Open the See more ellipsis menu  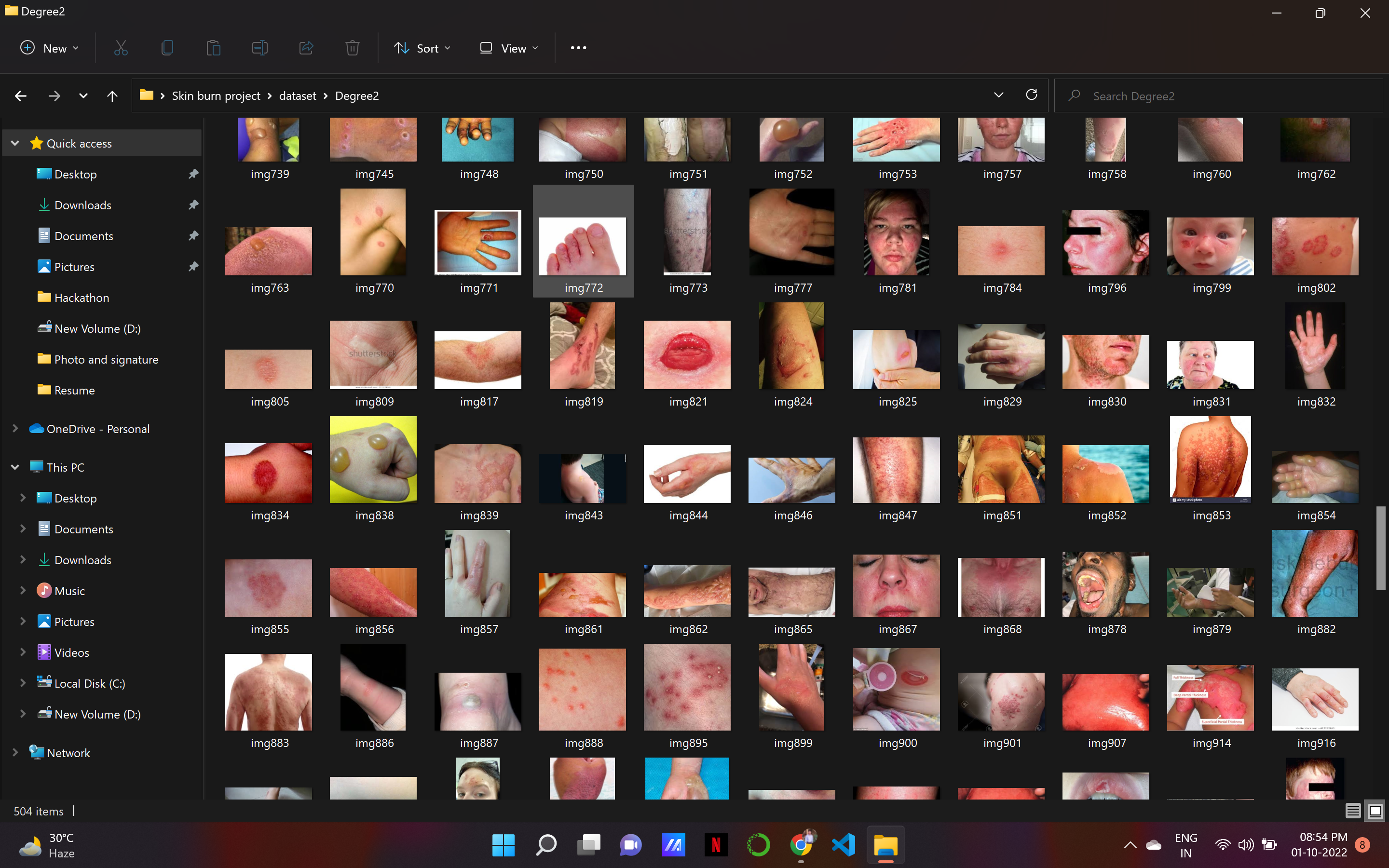[x=578, y=48]
